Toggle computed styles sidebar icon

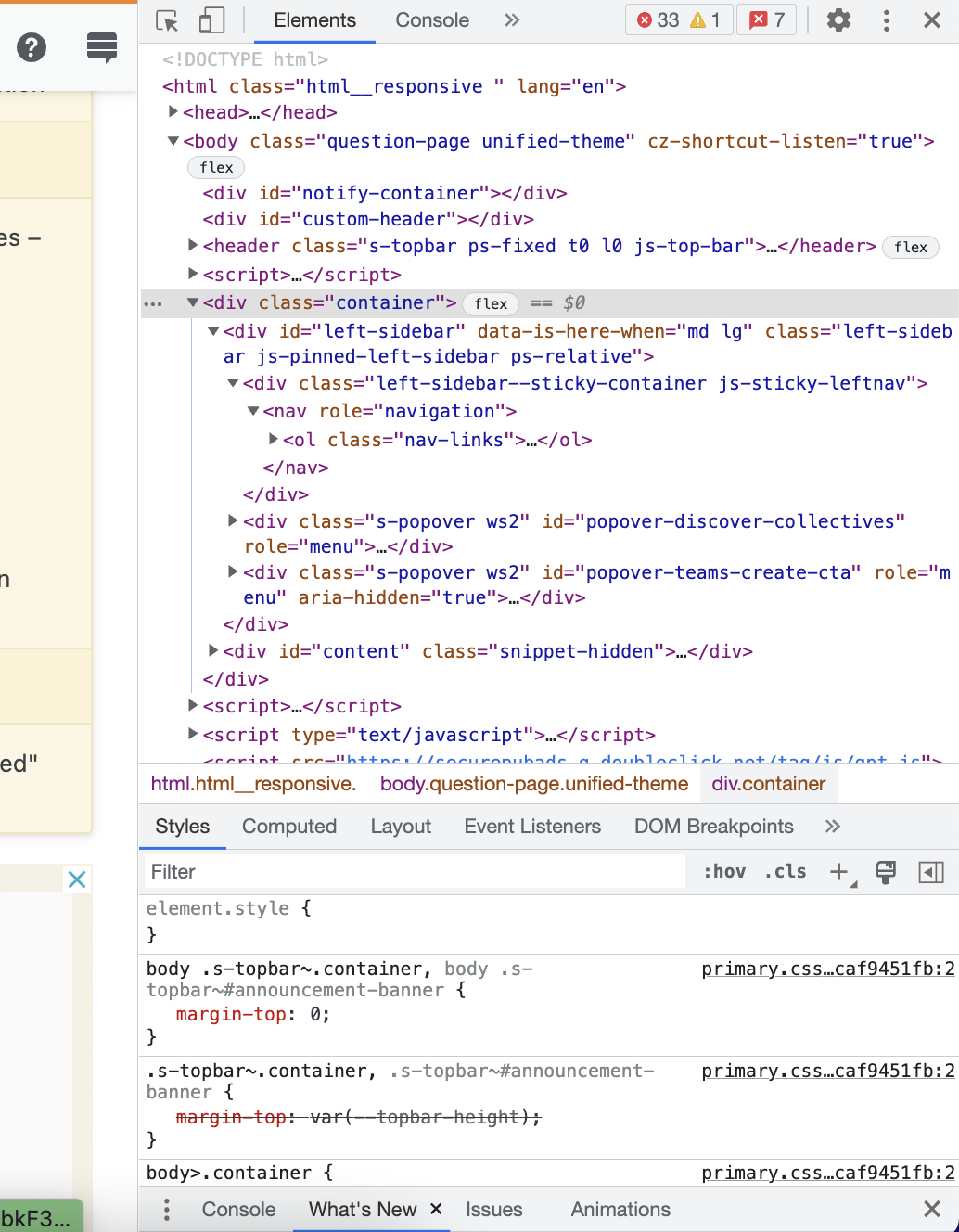tap(931, 872)
